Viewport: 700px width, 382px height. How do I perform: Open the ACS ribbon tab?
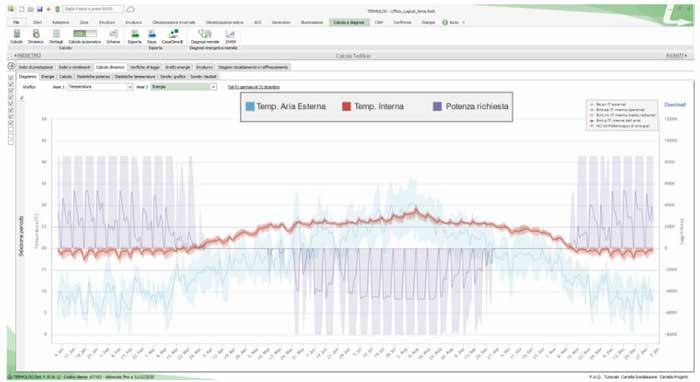click(258, 22)
